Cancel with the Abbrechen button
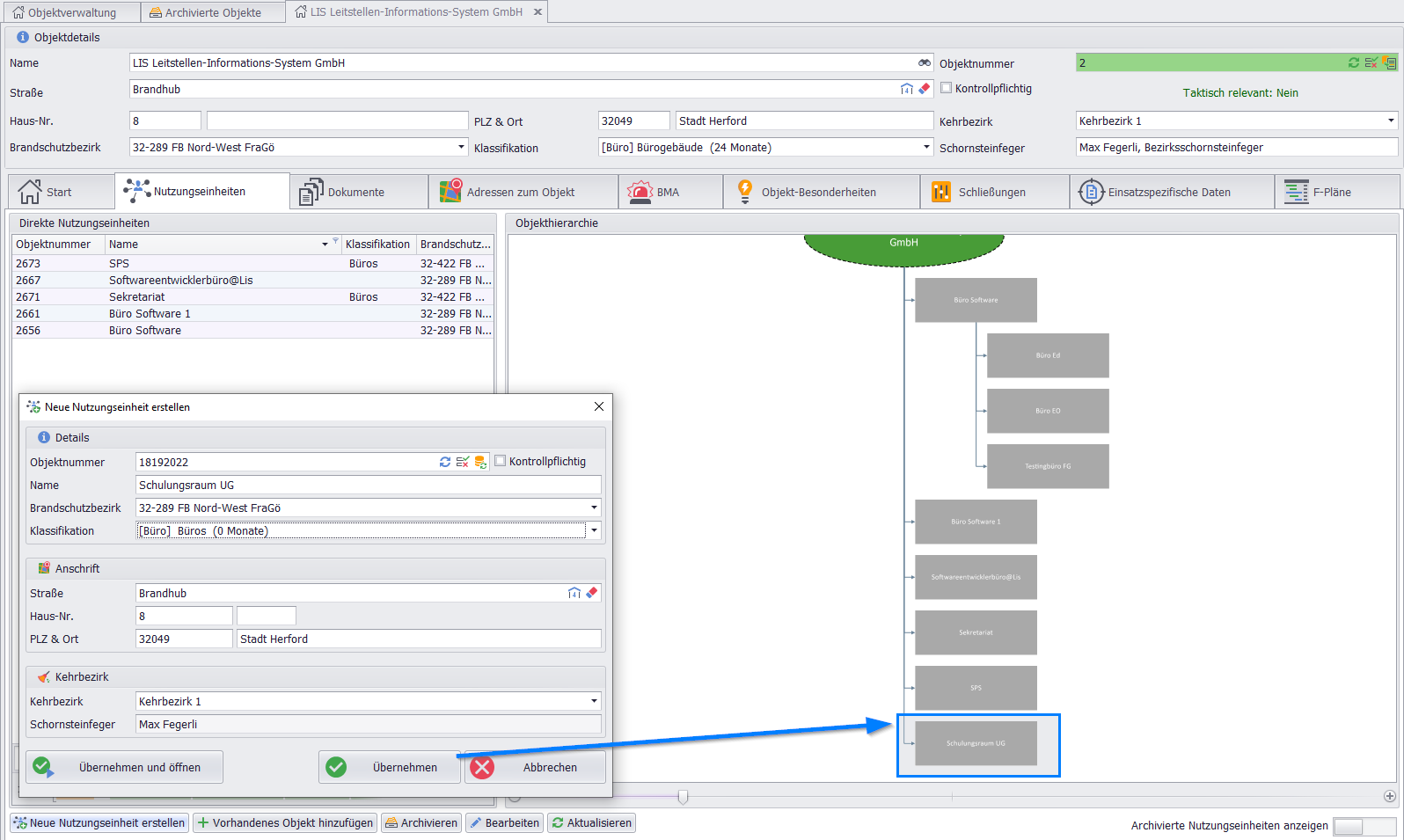1404x840 pixels. pyautogui.click(x=535, y=767)
